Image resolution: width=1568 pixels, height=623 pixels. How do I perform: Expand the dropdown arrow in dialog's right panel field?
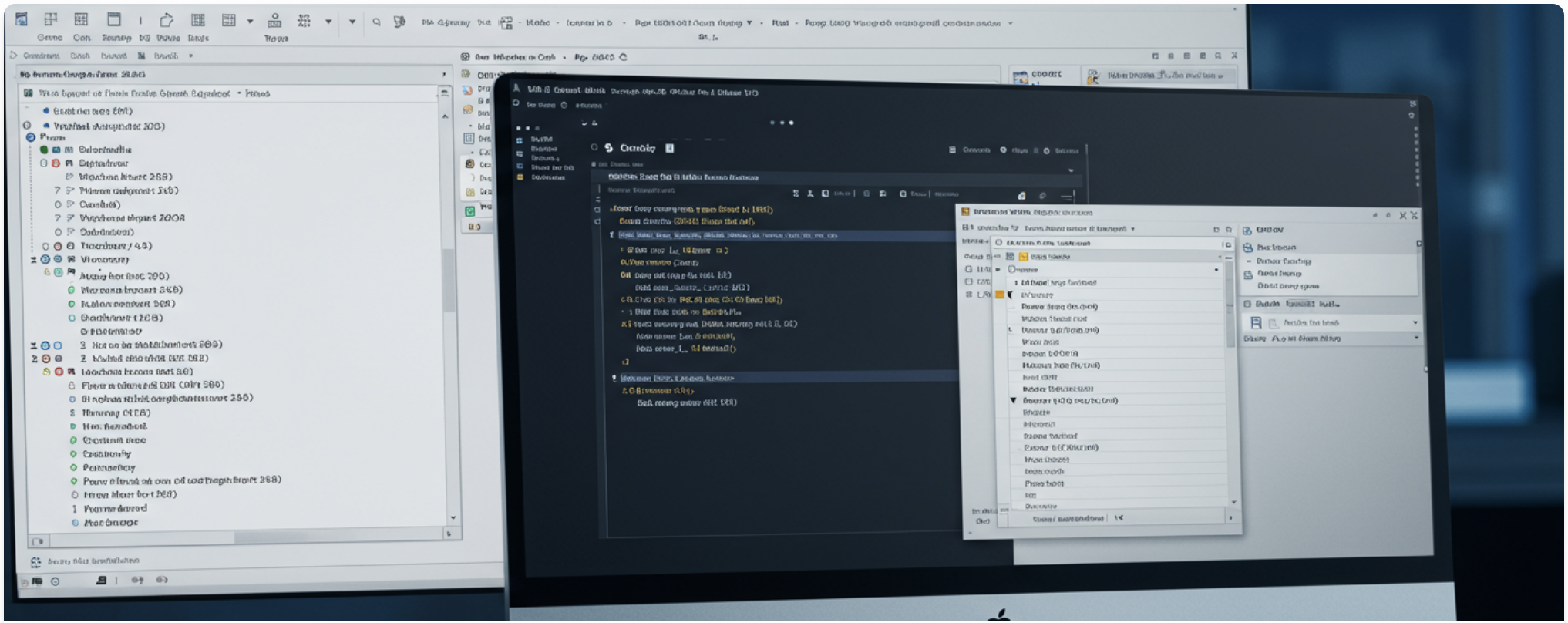pyautogui.click(x=1415, y=323)
